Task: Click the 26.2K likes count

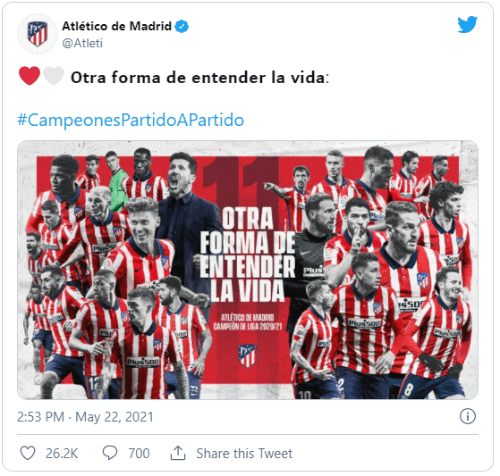Action: [62, 453]
